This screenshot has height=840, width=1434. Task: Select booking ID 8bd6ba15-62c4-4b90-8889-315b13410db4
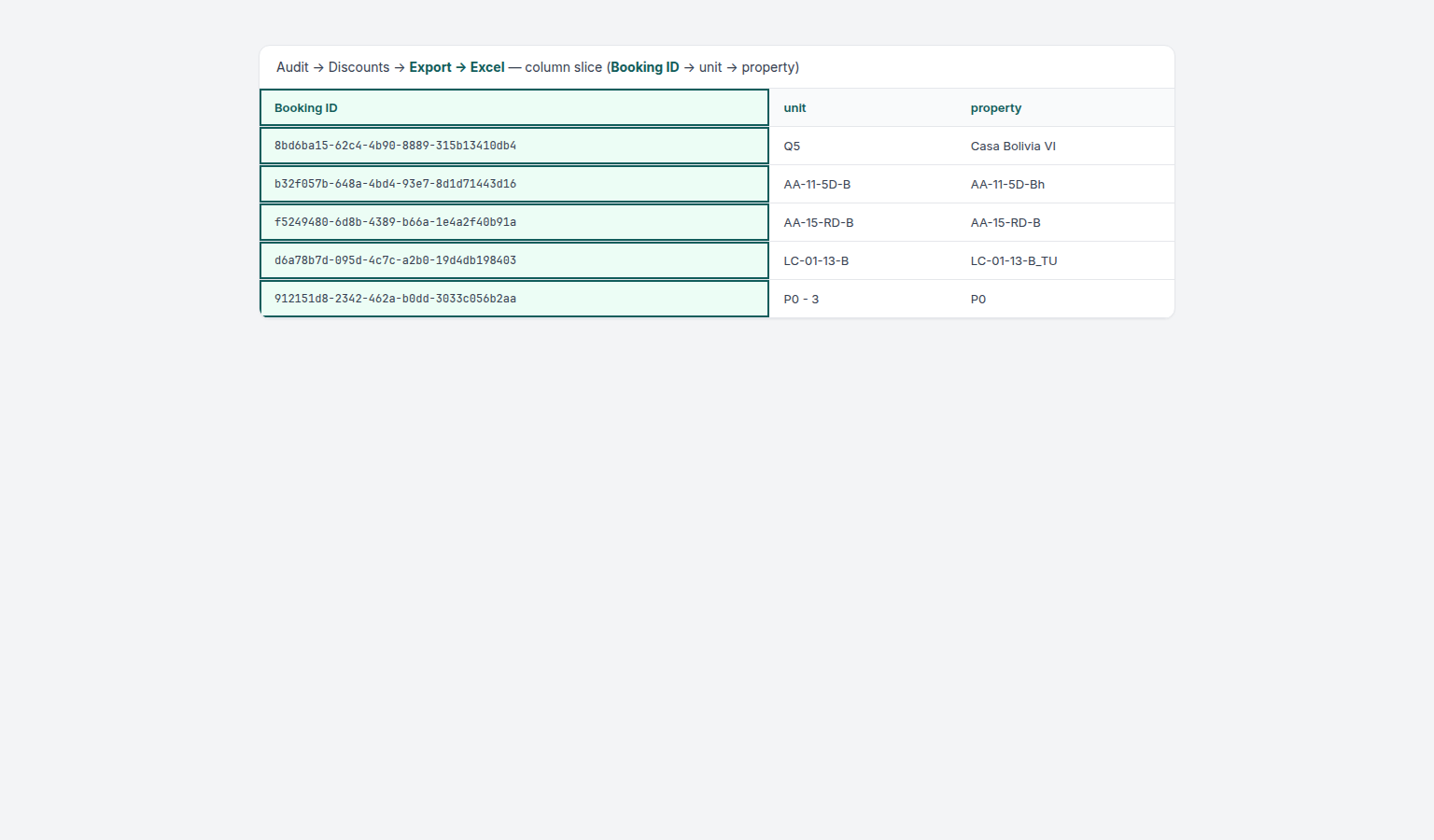(x=514, y=146)
